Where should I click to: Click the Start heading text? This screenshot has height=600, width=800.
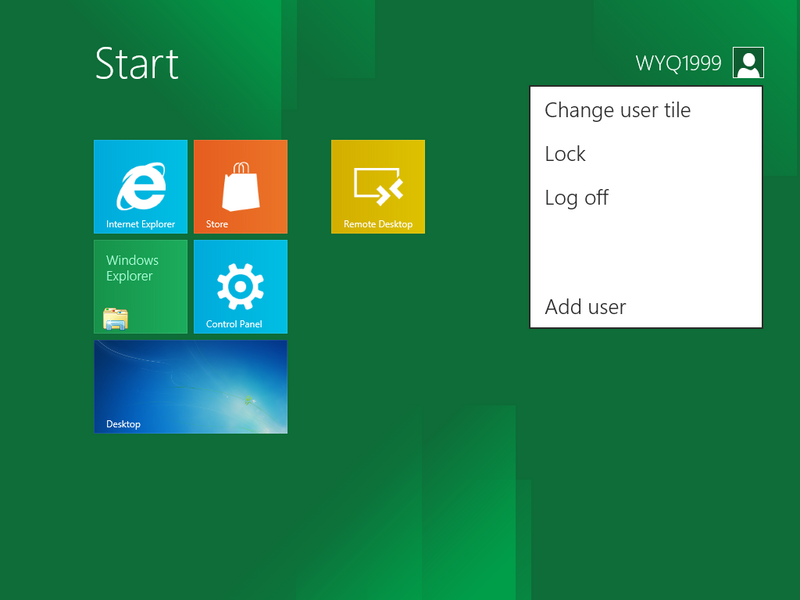point(137,64)
